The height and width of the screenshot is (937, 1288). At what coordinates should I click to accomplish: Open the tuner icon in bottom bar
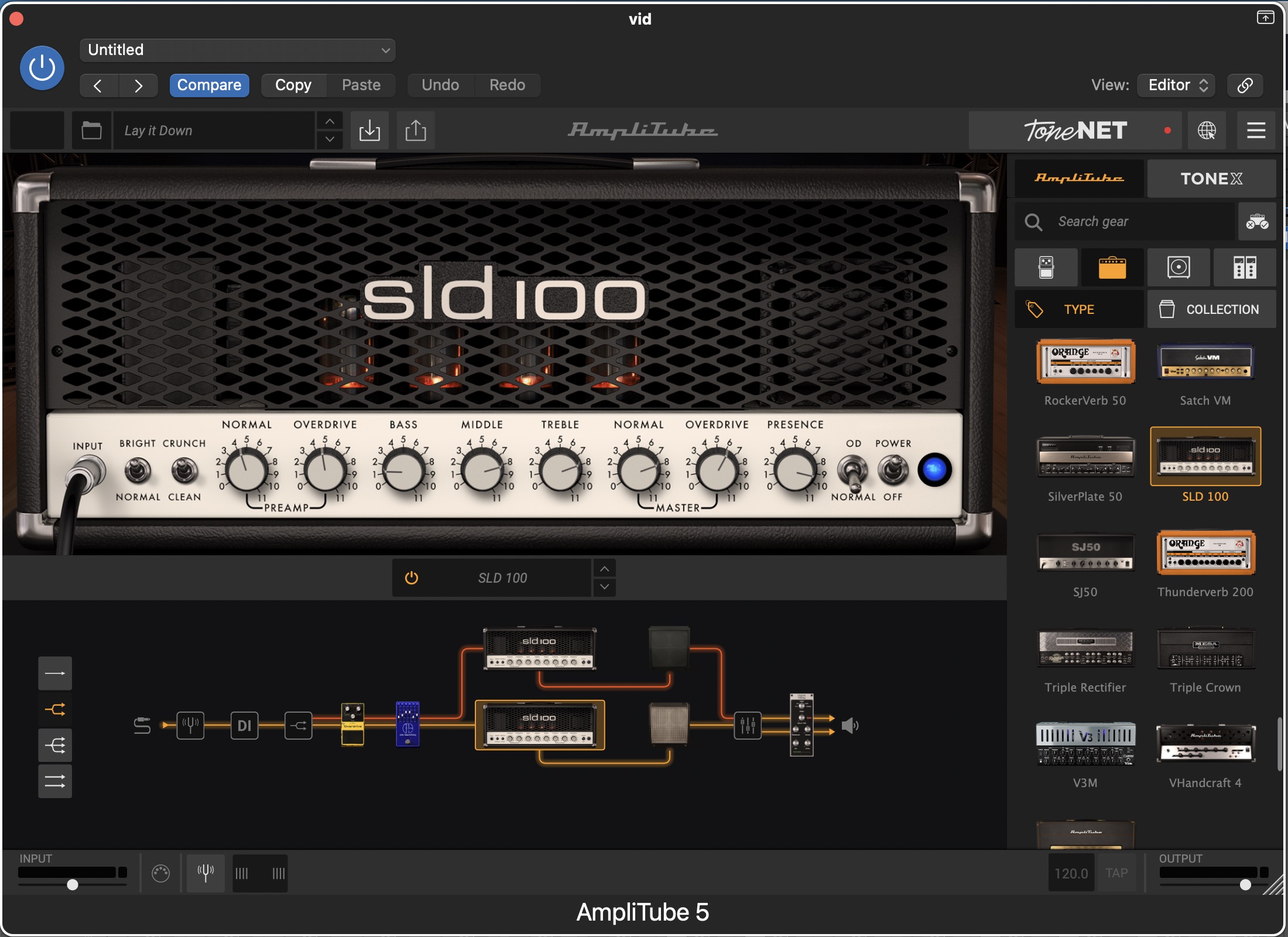[205, 873]
